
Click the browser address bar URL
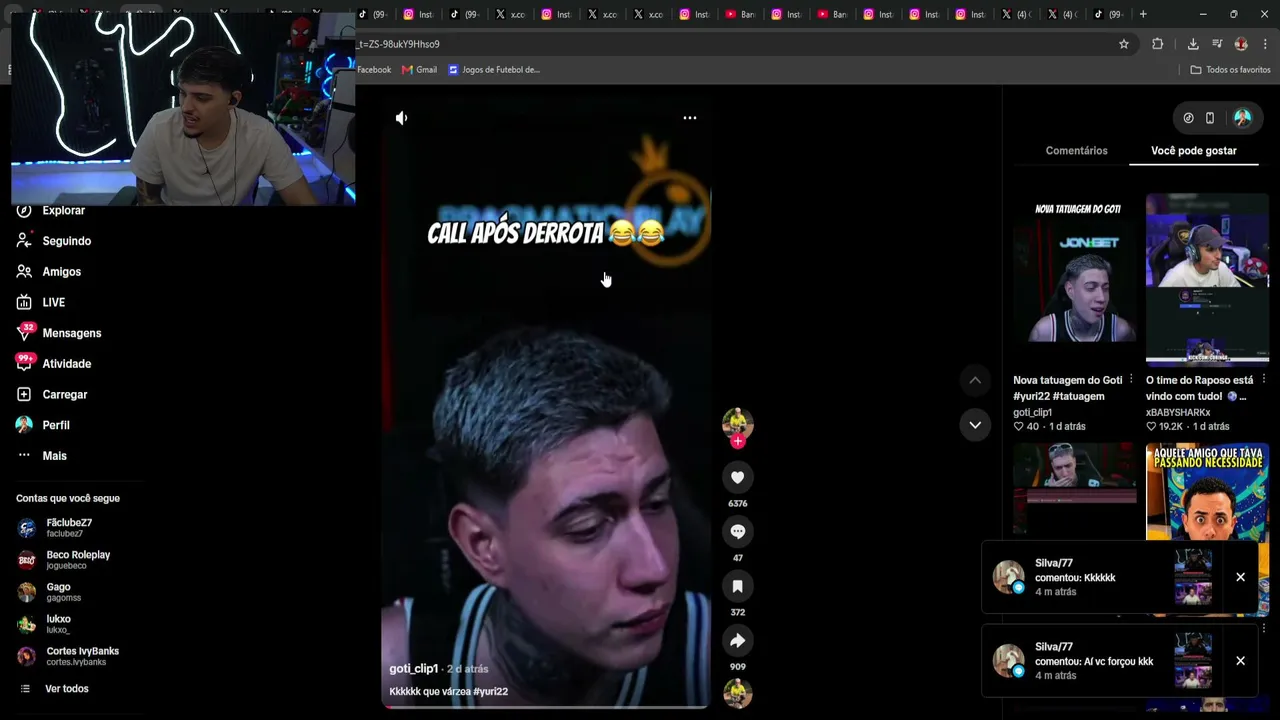[734, 44]
